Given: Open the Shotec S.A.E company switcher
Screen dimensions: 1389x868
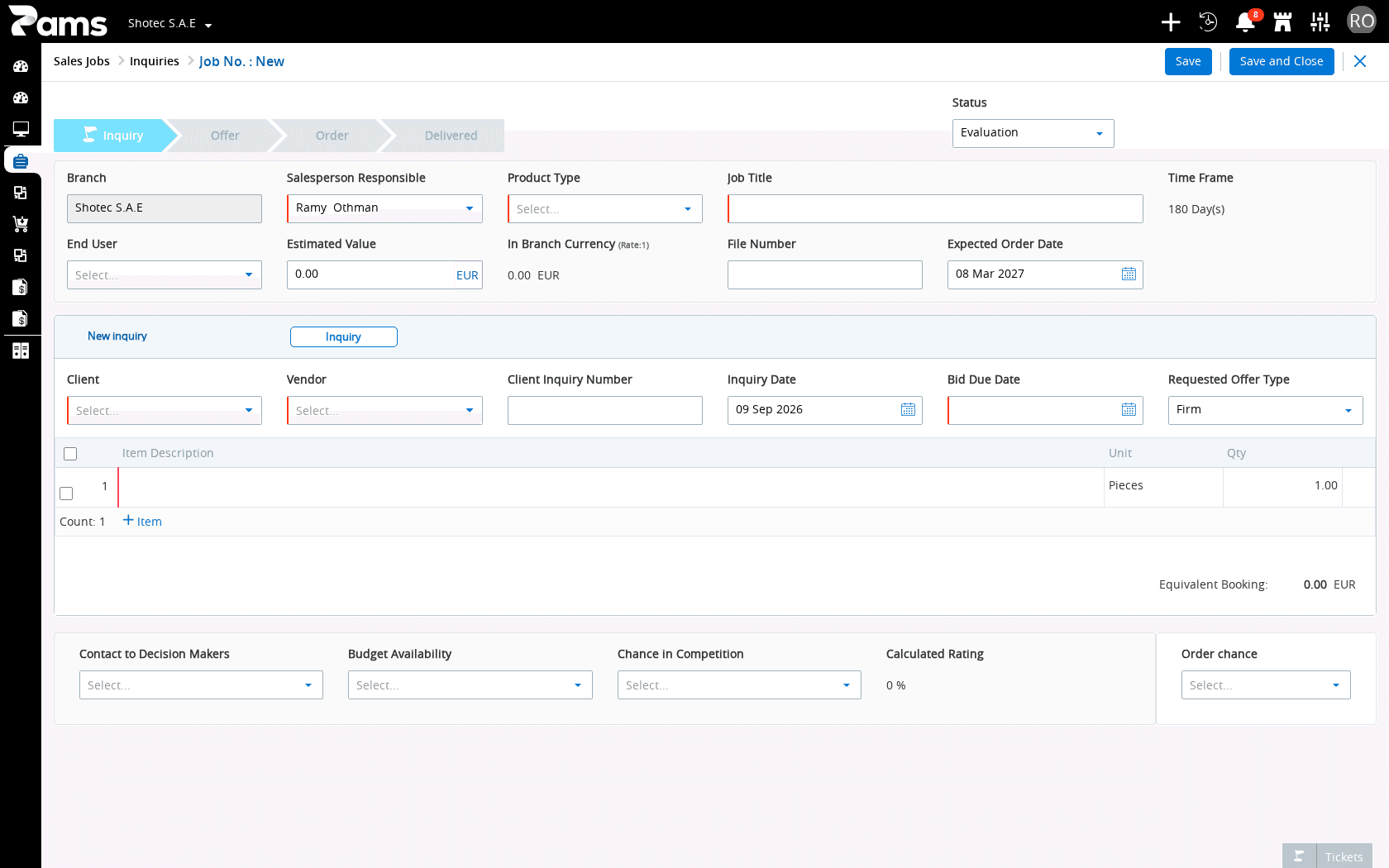Looking at the screenshot, I should point(169,23).
